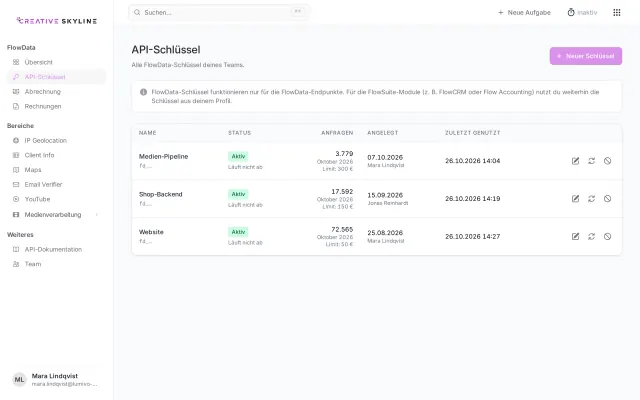The image size is (640, 400).
Task: Open the Übersicht page
Action: (56, 62)
